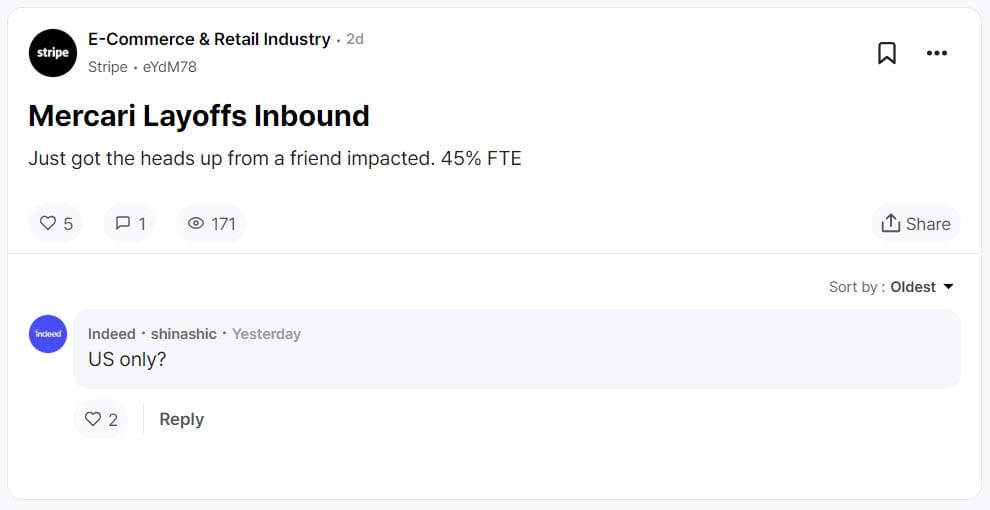Click the Yesterday timestamp on the comment
Viewport: 990px width, 510px height.
266,334
